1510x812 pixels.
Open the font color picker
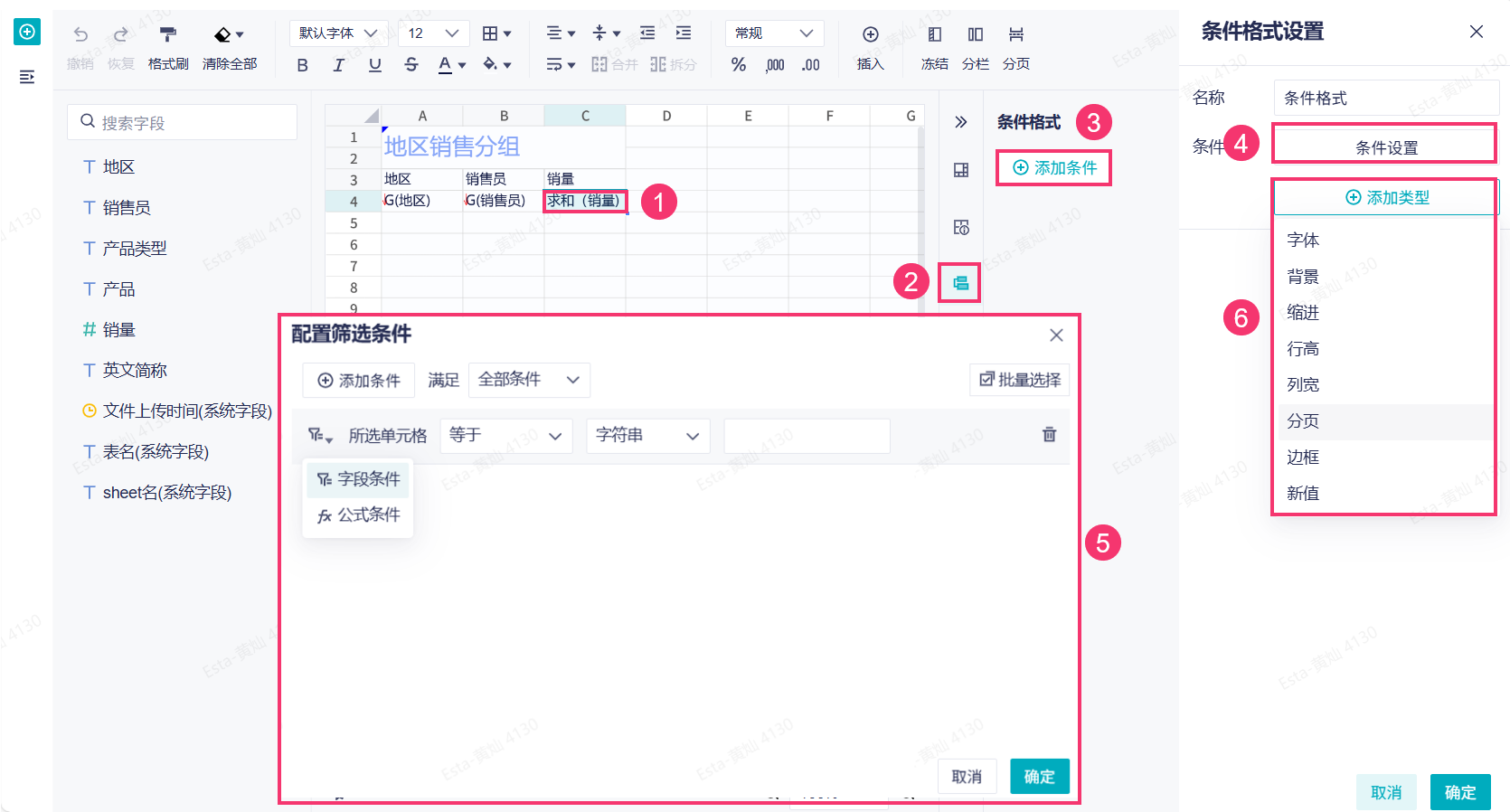(x=451, y=65)
